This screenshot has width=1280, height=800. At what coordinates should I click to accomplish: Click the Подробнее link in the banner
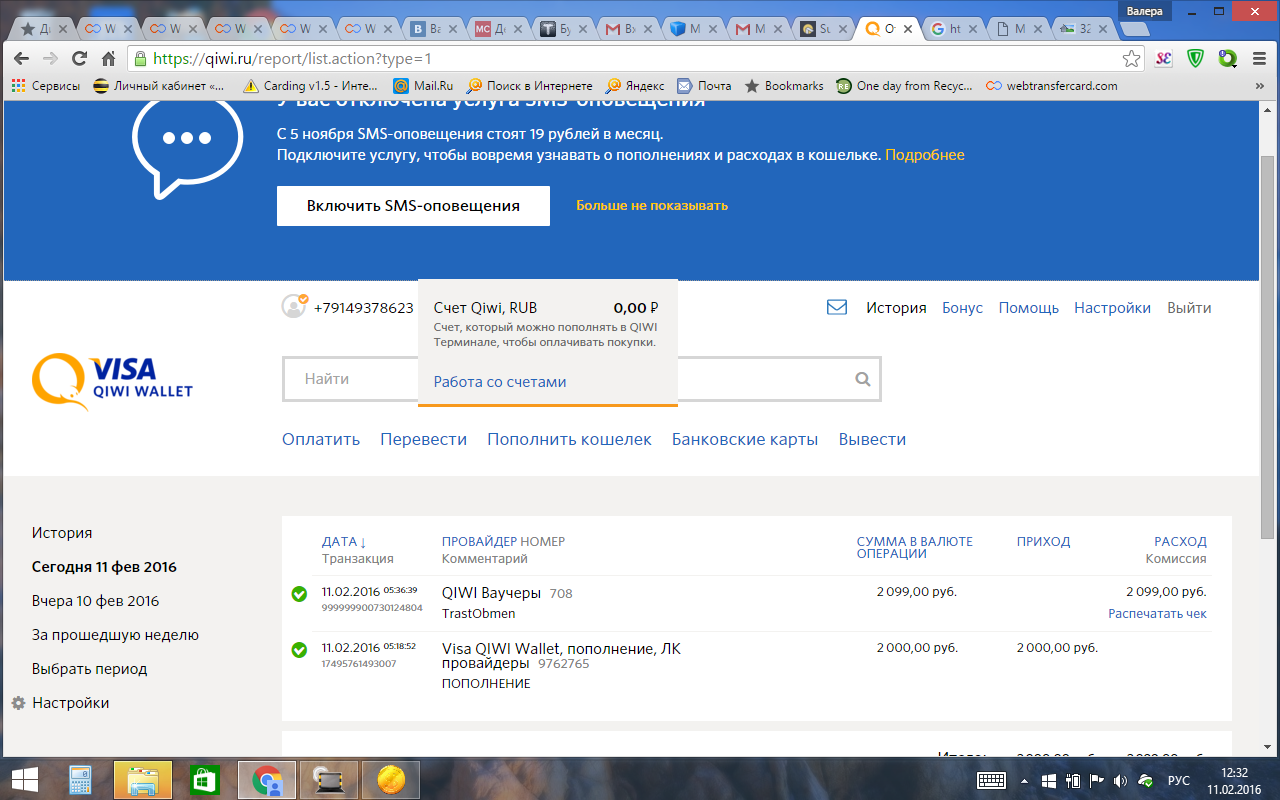pos(925,155)
